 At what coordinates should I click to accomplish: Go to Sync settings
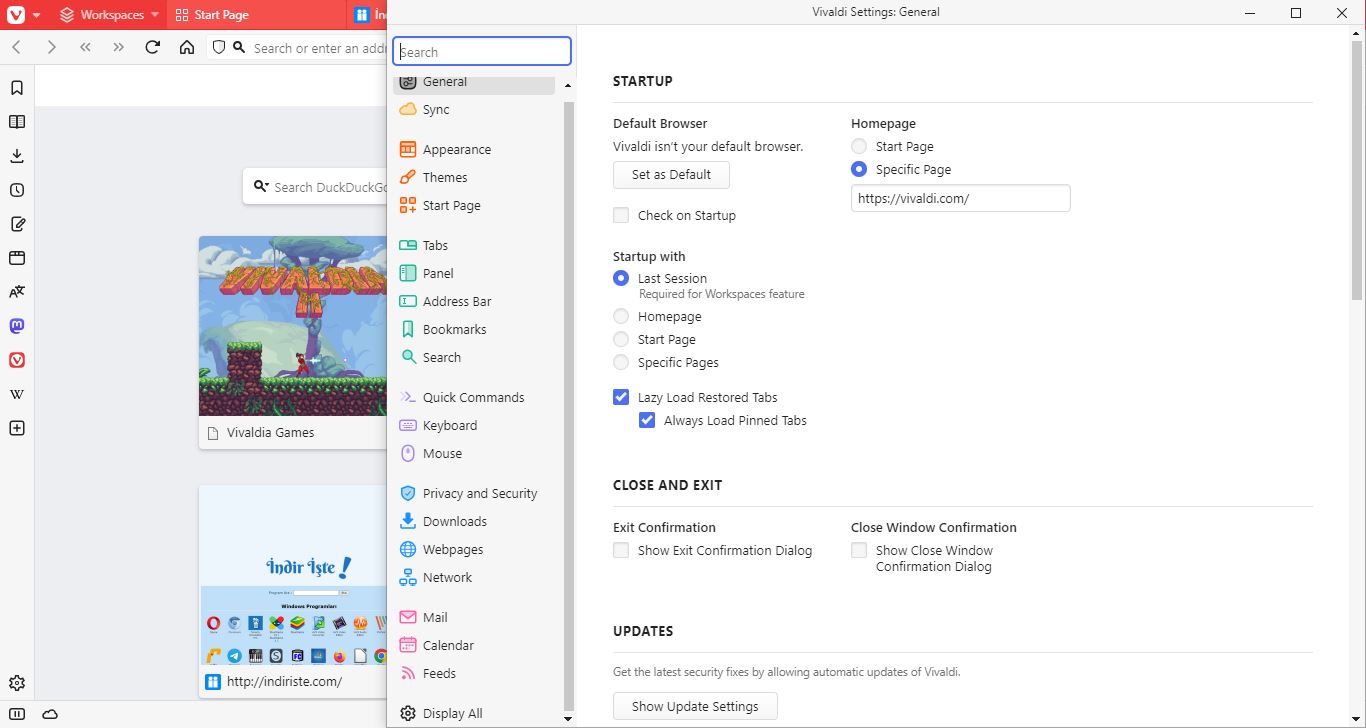474,109
